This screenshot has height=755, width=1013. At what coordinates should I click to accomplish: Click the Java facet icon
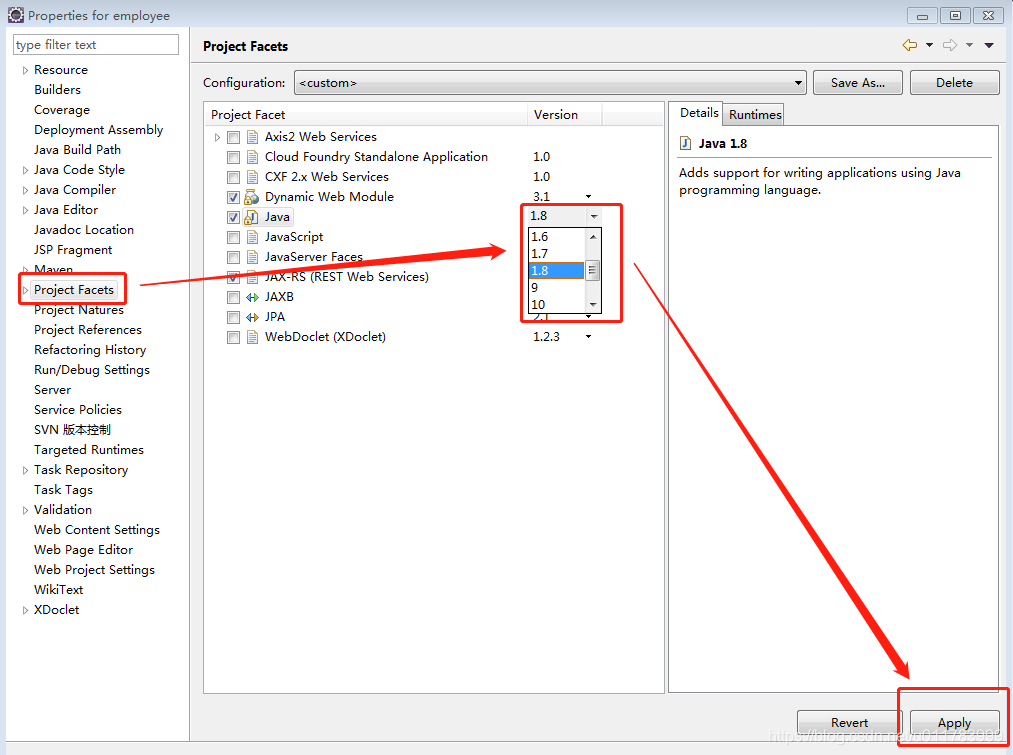pos(251,217)
